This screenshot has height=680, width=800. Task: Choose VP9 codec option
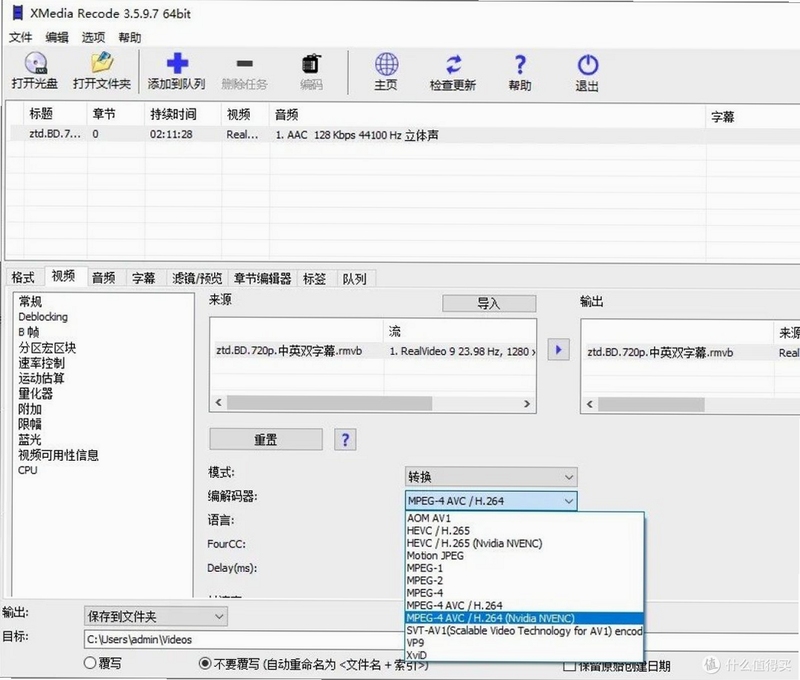click(x=524, y=643)
